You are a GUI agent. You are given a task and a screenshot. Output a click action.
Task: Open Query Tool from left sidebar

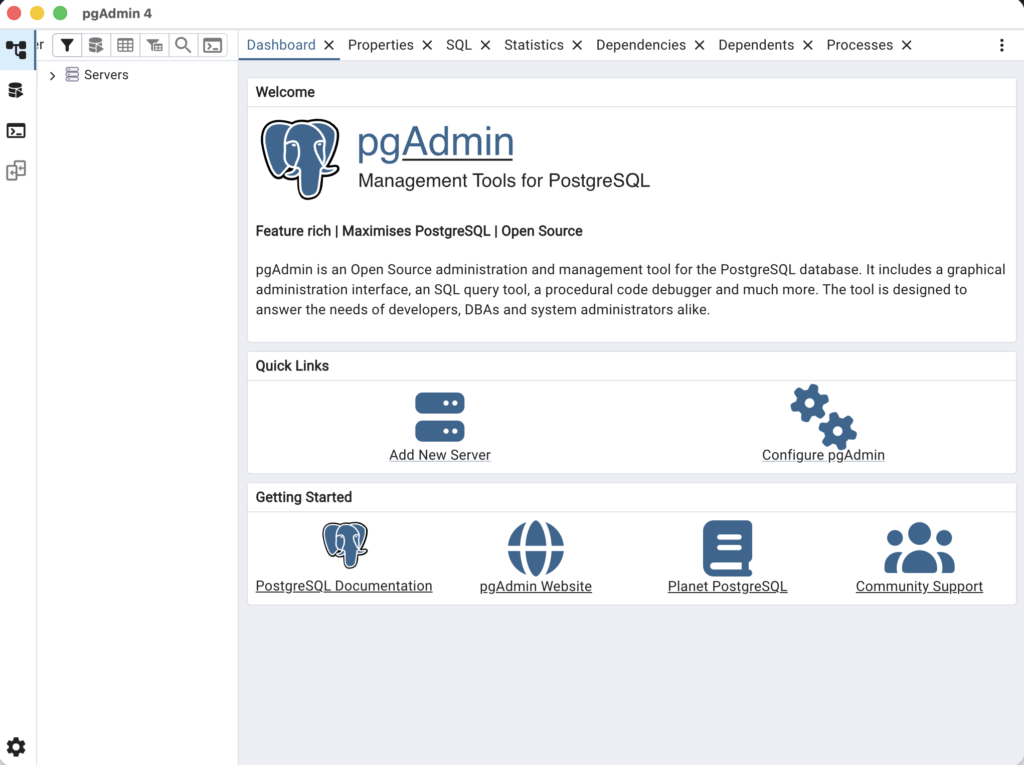16,90
